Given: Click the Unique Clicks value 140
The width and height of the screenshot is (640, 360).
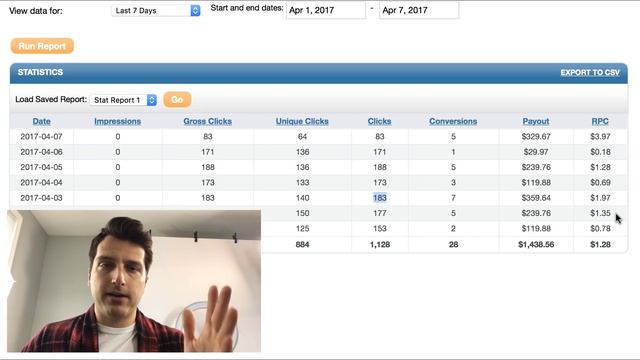Looking at the screenshot, I should point(302,198).
